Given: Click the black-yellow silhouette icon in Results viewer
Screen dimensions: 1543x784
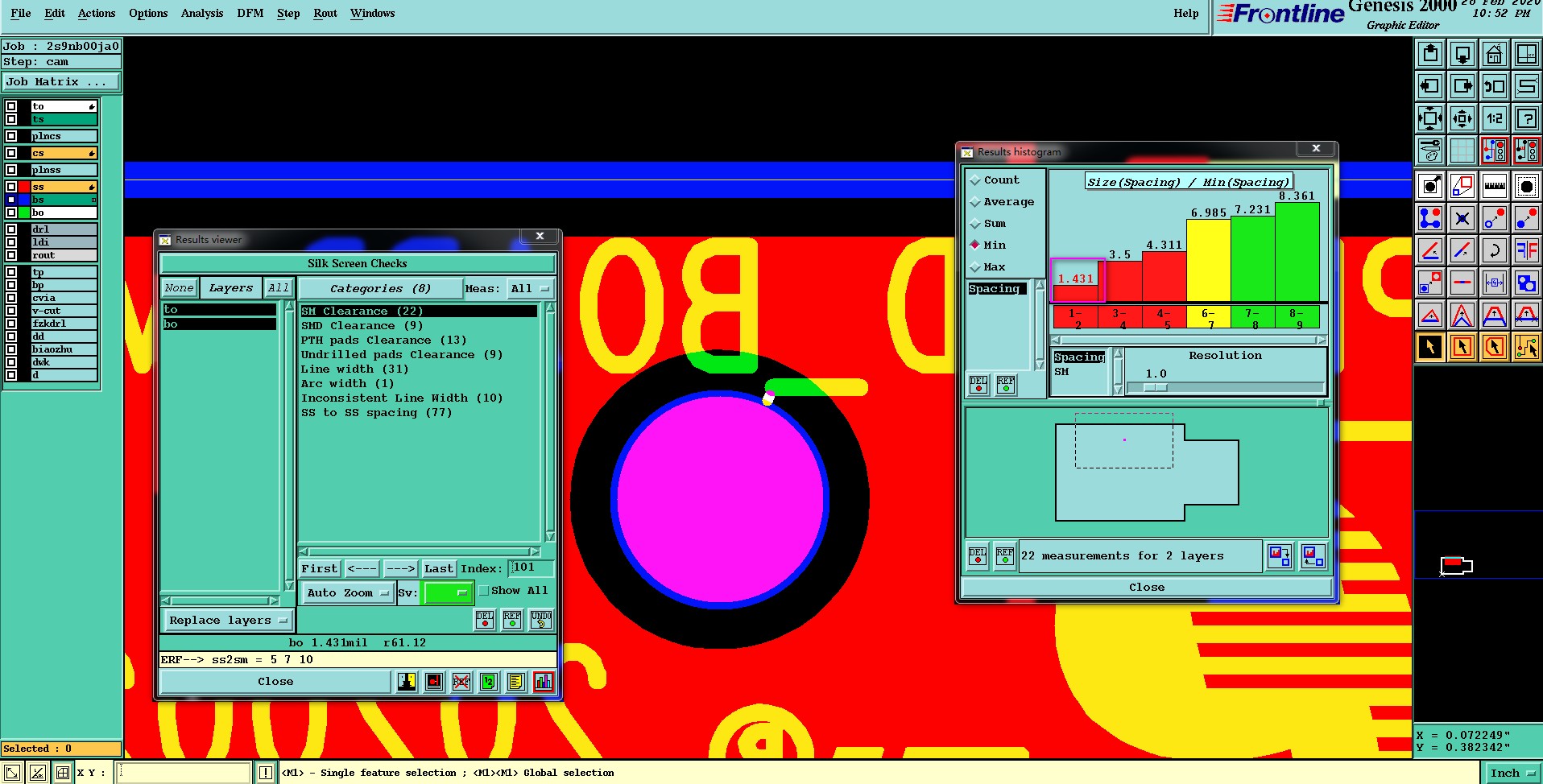Looking at the screenshot, I should click(407, 682).
